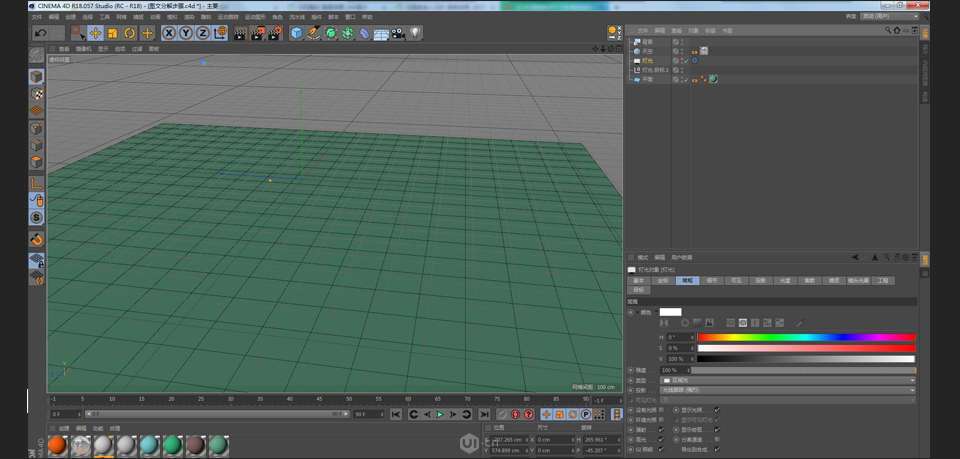Viewport: 960px width, 459px height.
Task: Toggle the 显示光照 checkbox
Action: (x=717, y=410)
